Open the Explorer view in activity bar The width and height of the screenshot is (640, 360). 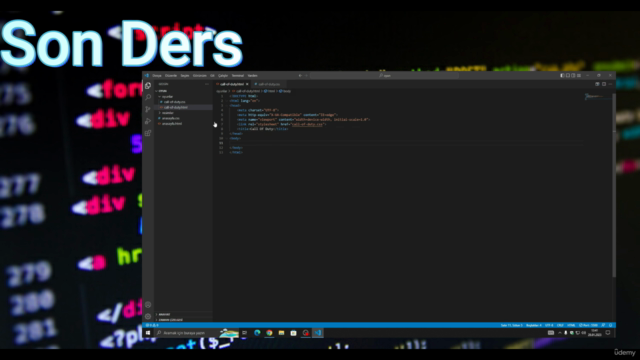(148, 86)
